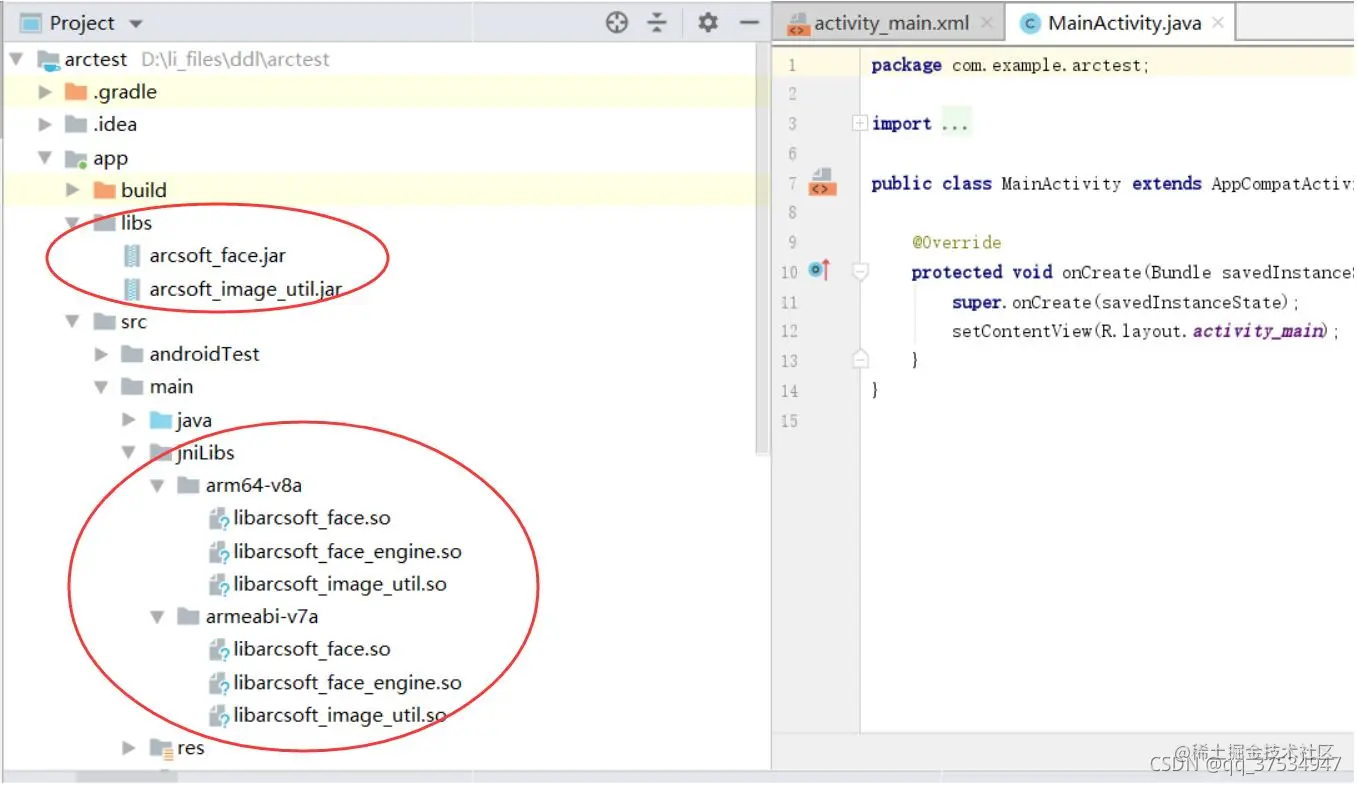Image resolution: width=1357 pixels, height=785 pixels.
Task: Collapse the arm64-v8a folder
Action: pos(156,485)
